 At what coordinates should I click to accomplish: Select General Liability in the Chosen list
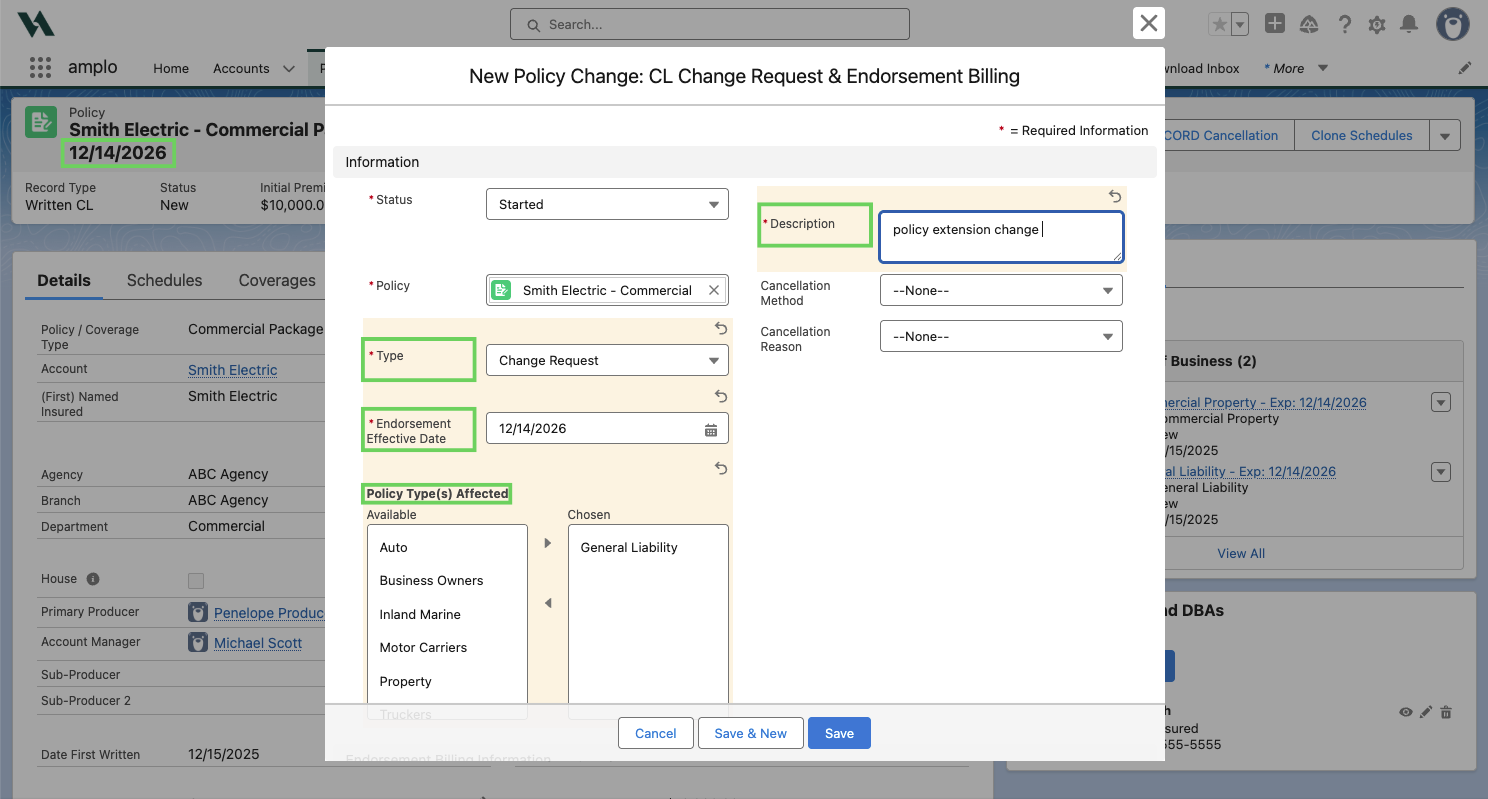pyautogui.click(x=648, y=547)
